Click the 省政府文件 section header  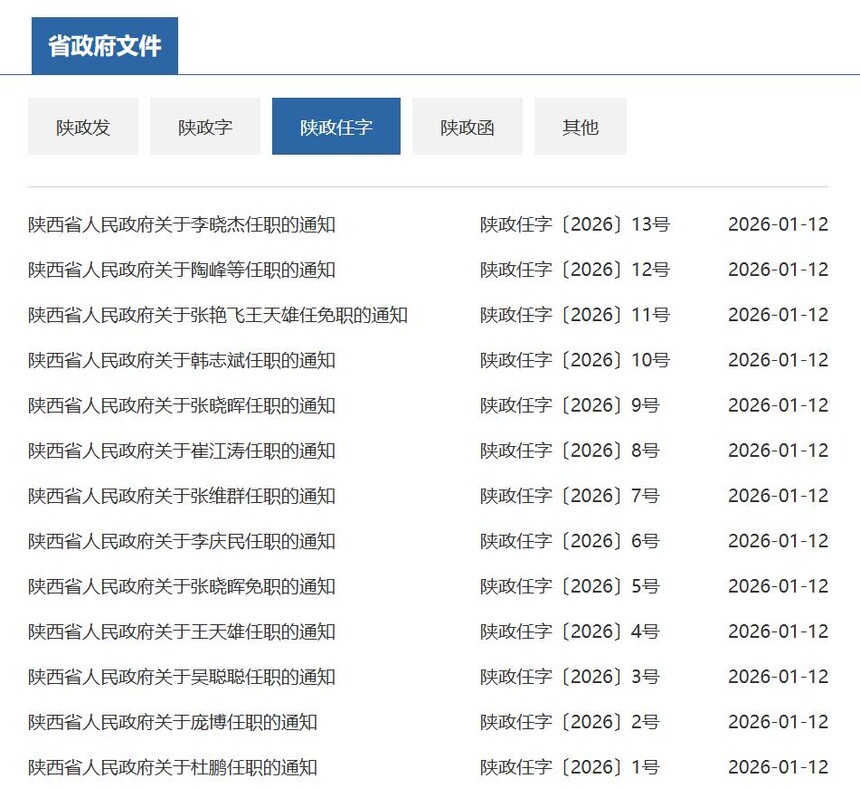point(104,44)
